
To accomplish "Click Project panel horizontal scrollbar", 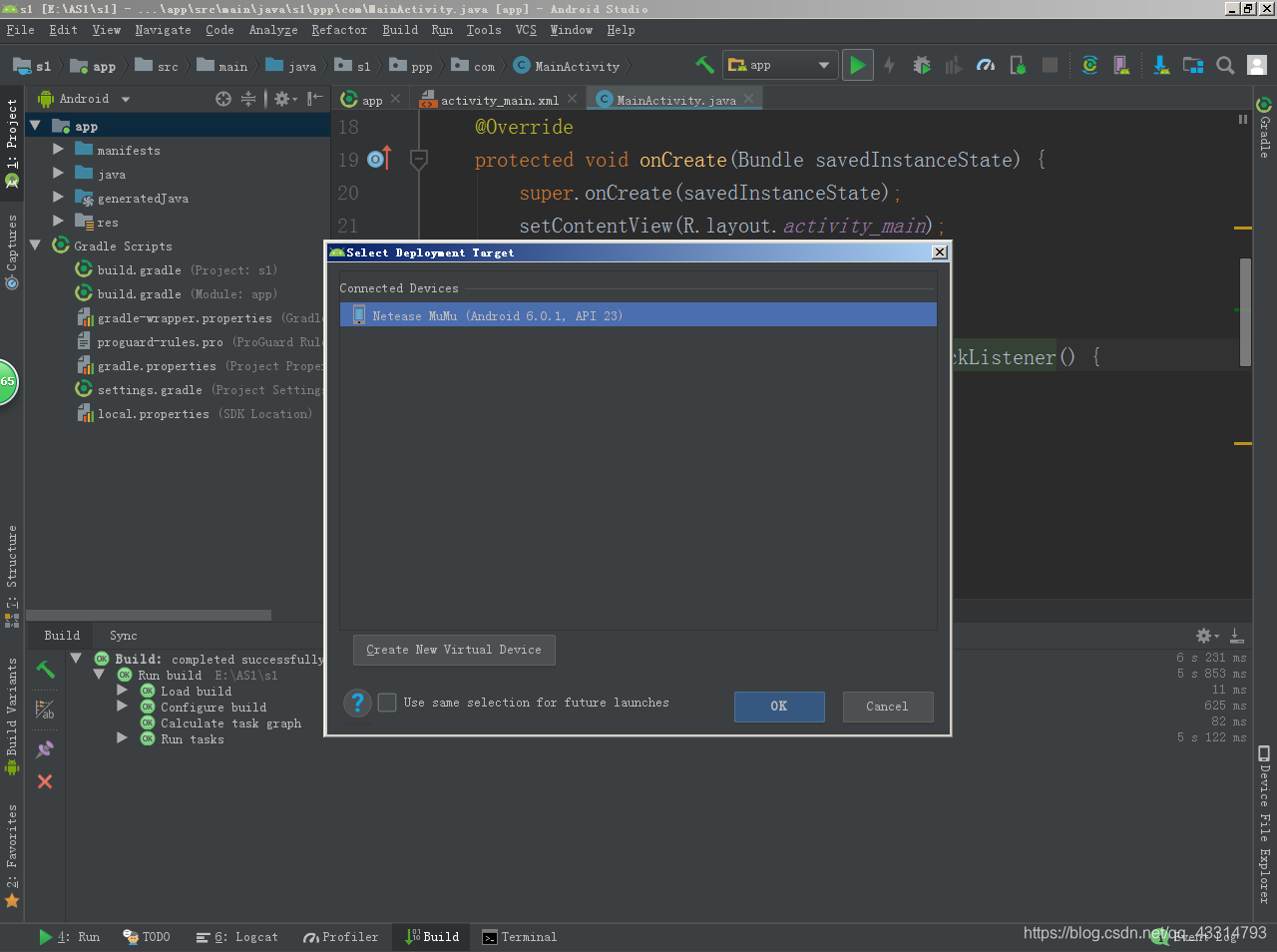I will 149,615.
